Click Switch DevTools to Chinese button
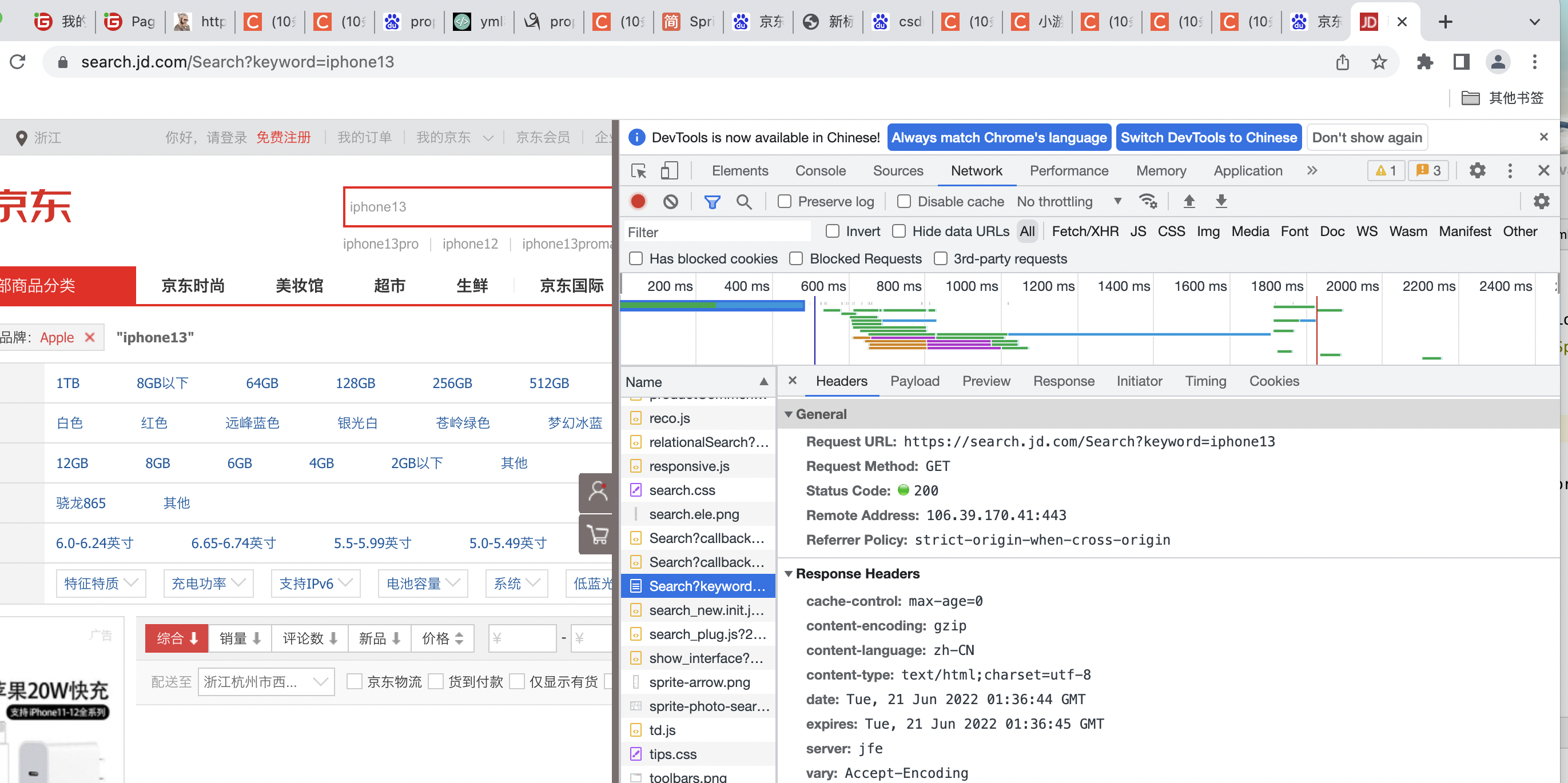 [1208, 138]
